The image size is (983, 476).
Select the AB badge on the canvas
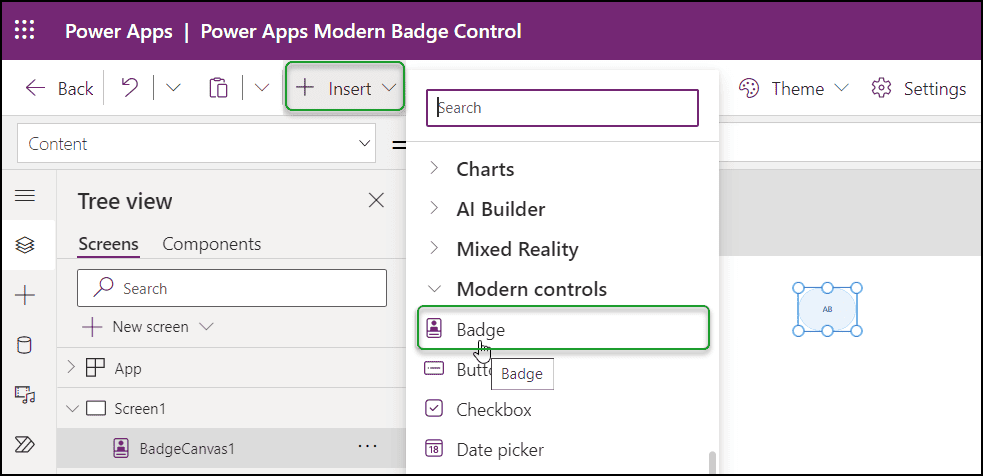(827, 309)
